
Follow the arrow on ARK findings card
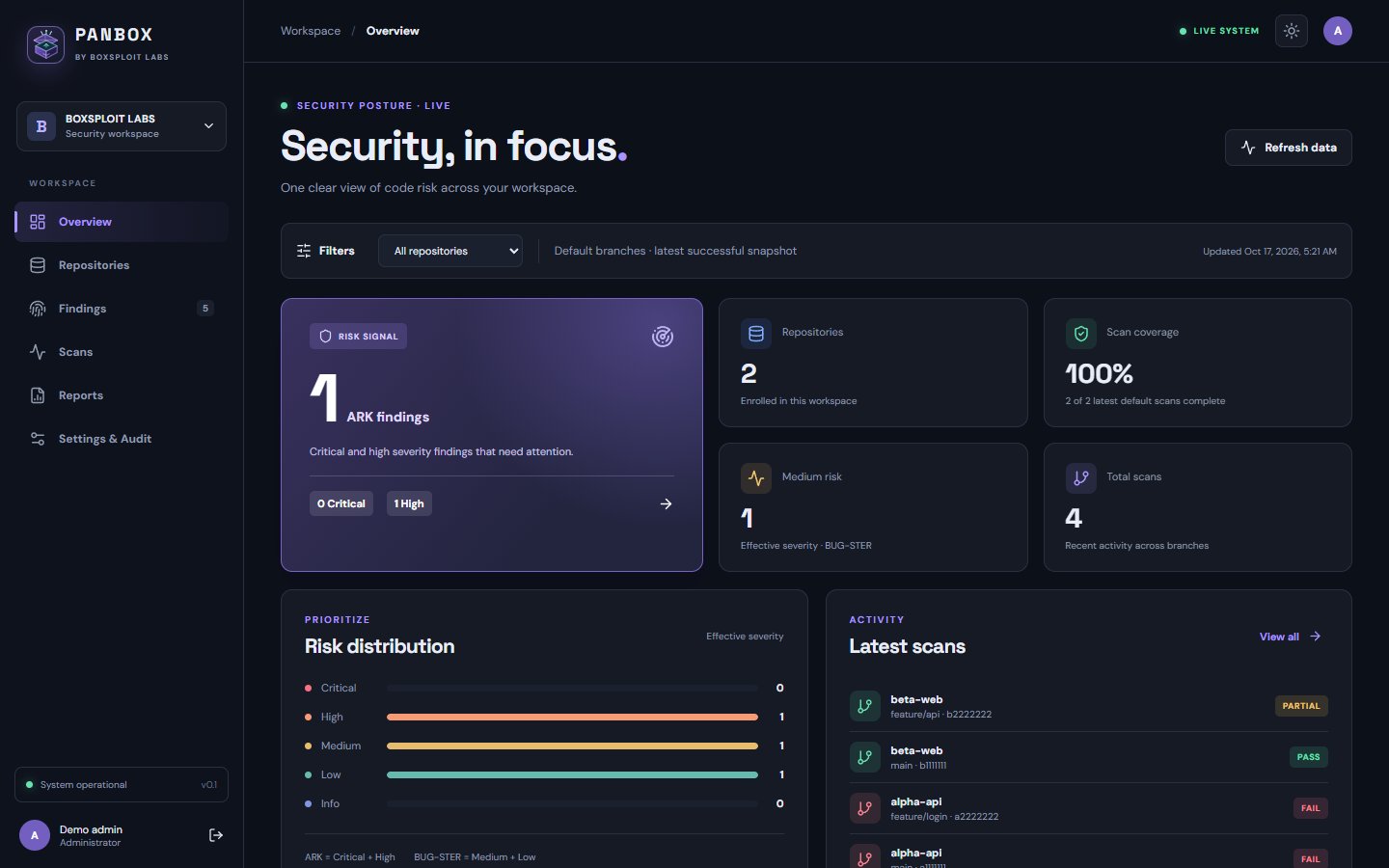pyautogui.click(x=666, y=503)
